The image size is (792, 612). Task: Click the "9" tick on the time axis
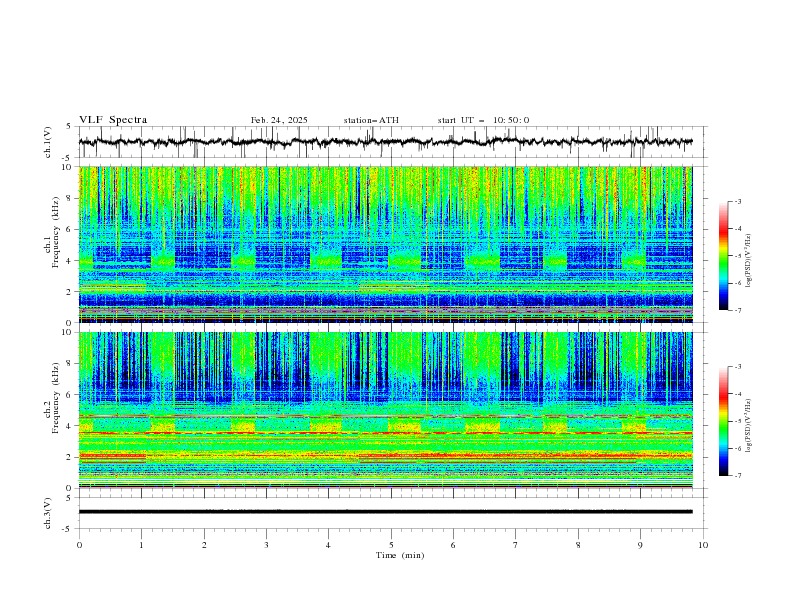(640, 545)
